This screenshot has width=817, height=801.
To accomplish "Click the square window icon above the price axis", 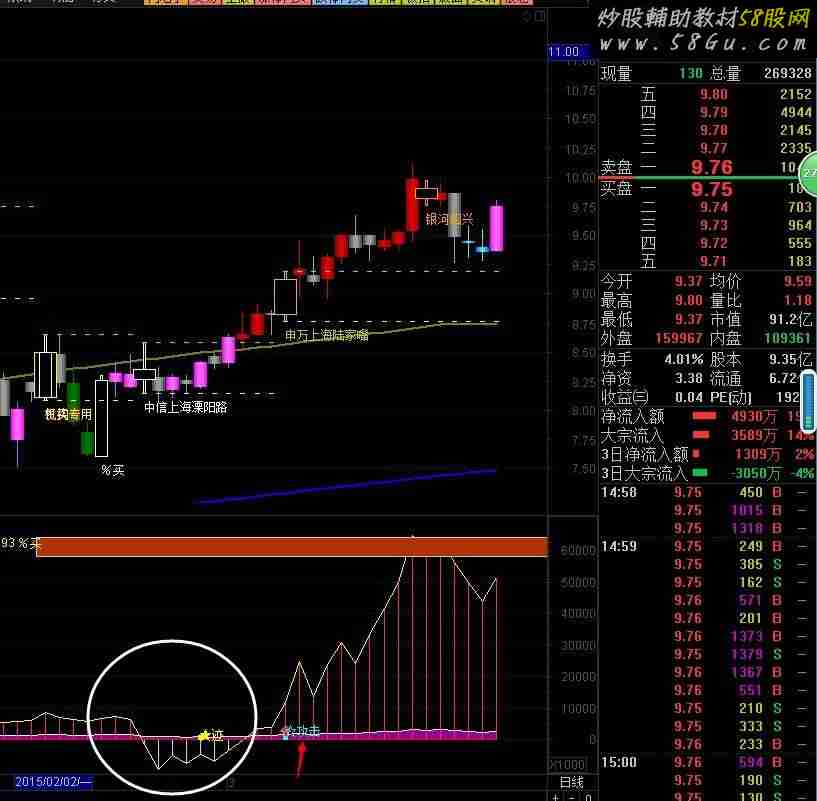I will click(540, 16).
